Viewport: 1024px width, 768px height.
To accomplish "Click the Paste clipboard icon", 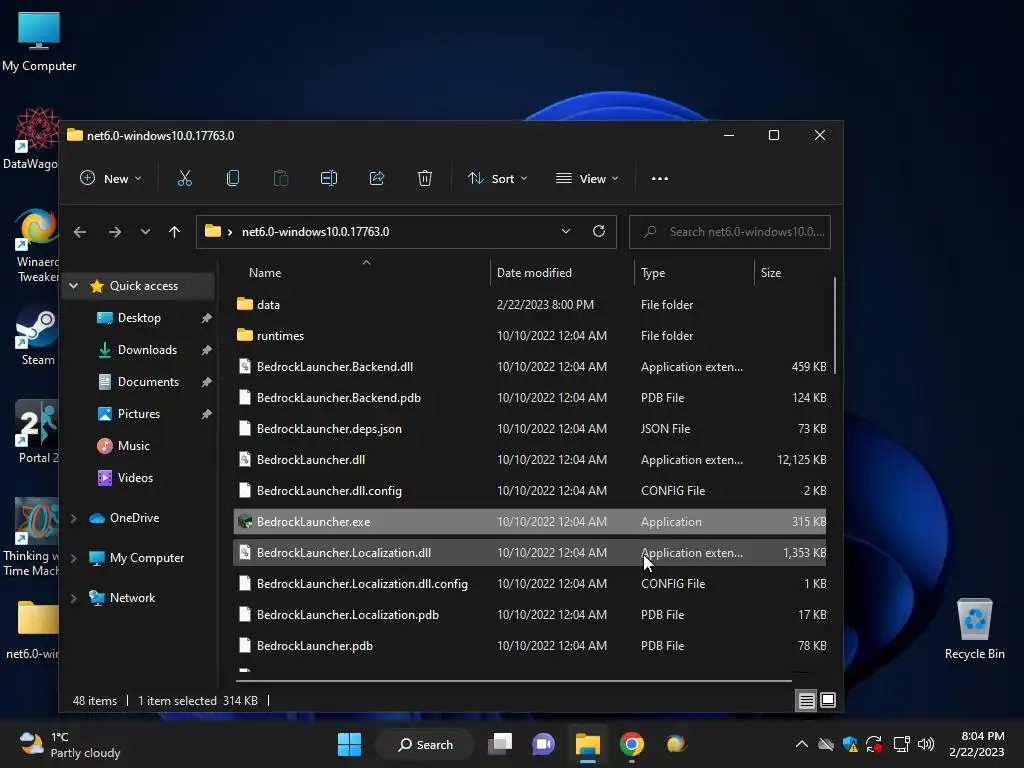I will click(281, 178).
